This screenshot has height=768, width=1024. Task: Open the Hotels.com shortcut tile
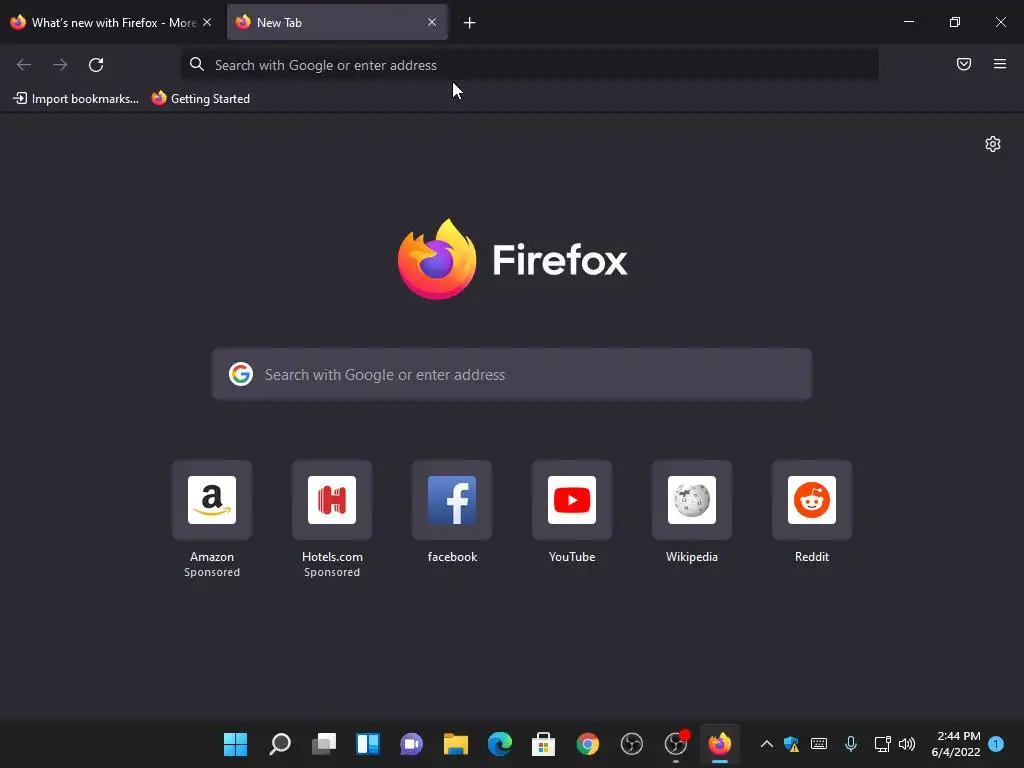(x=332, y=500)
